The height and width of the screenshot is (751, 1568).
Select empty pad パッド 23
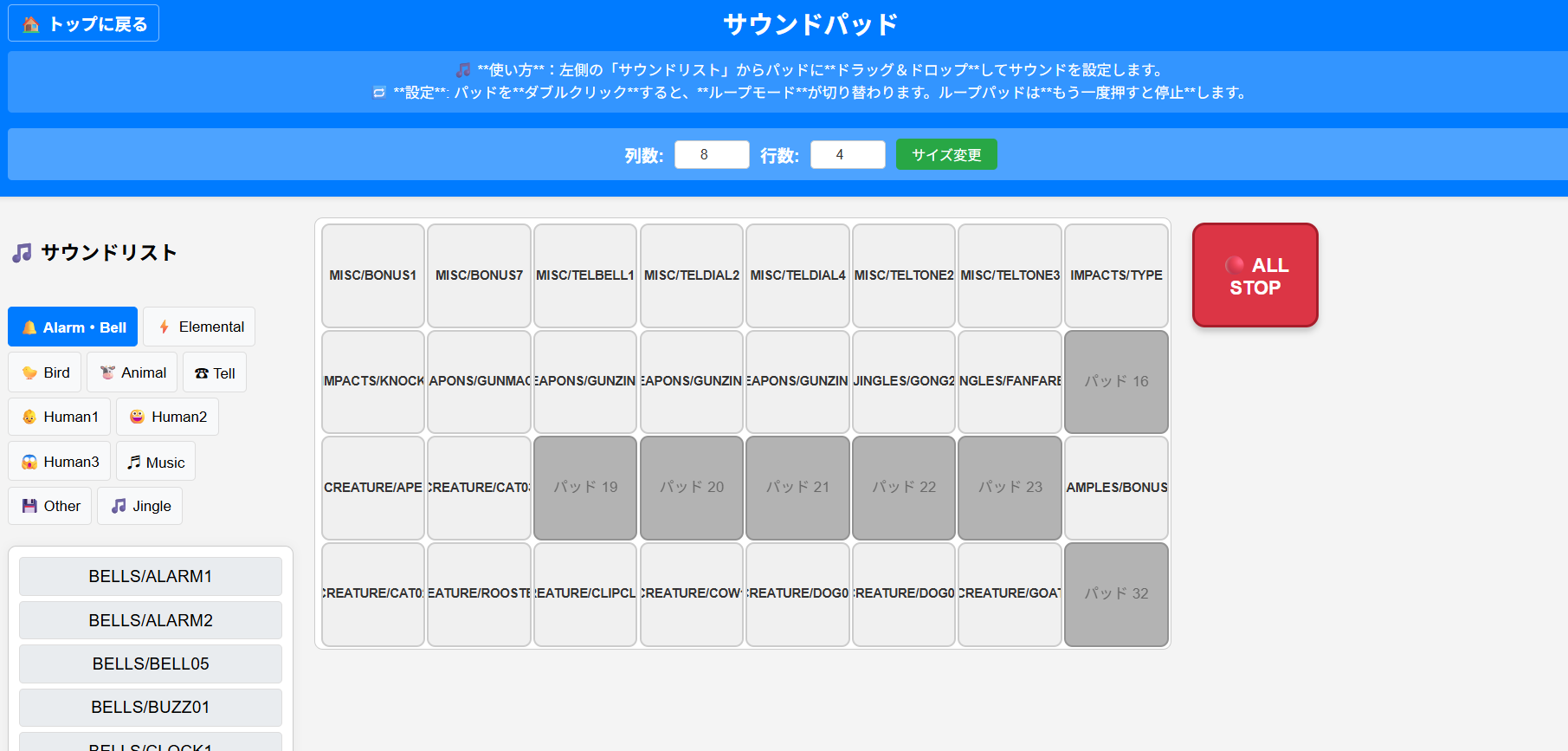(x=1010, y=488)
